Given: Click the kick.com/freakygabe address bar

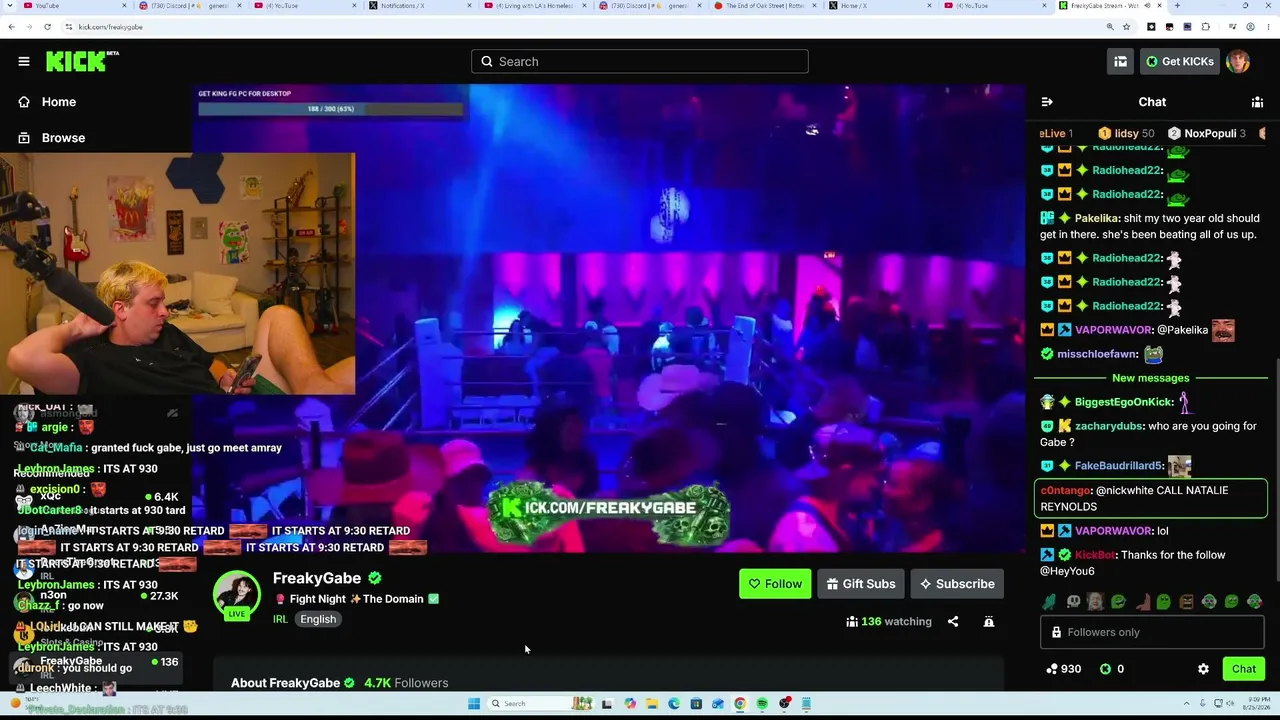Looking at the screenshot, I should [580, 27].
